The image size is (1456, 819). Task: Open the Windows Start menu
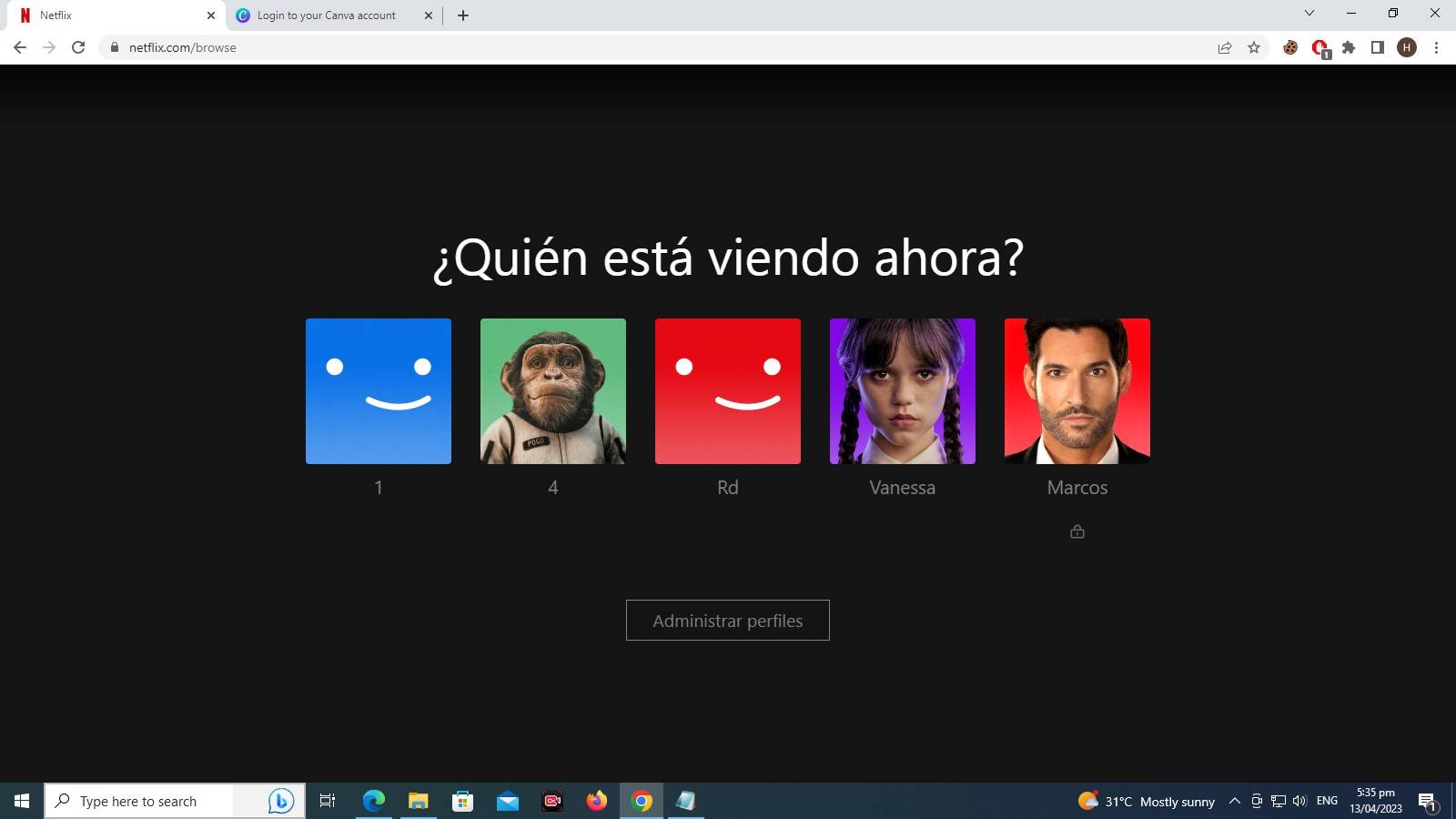(22, 801)
